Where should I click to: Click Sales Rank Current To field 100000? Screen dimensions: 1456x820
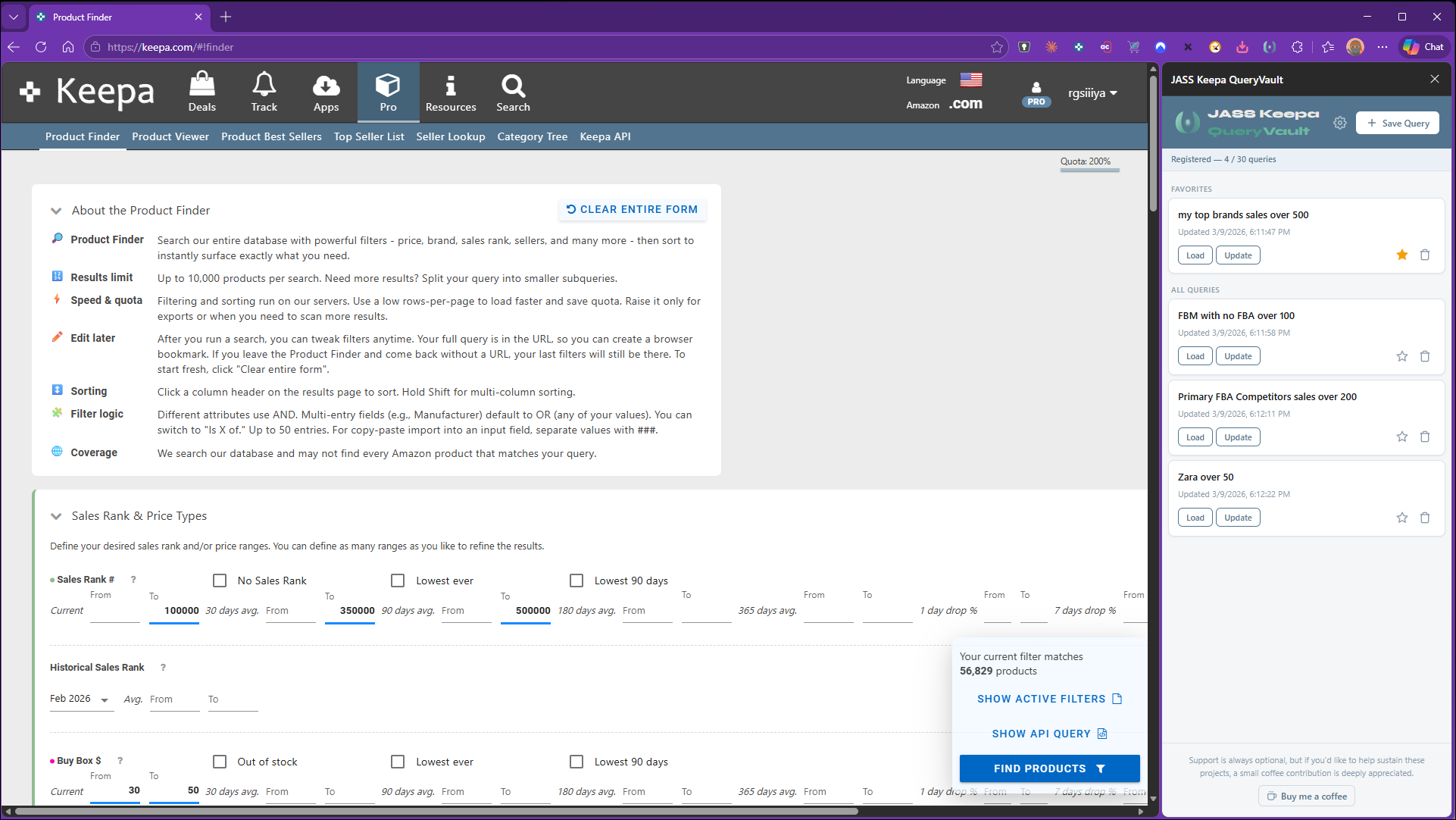pyautogui.click(x=174, y=611)
